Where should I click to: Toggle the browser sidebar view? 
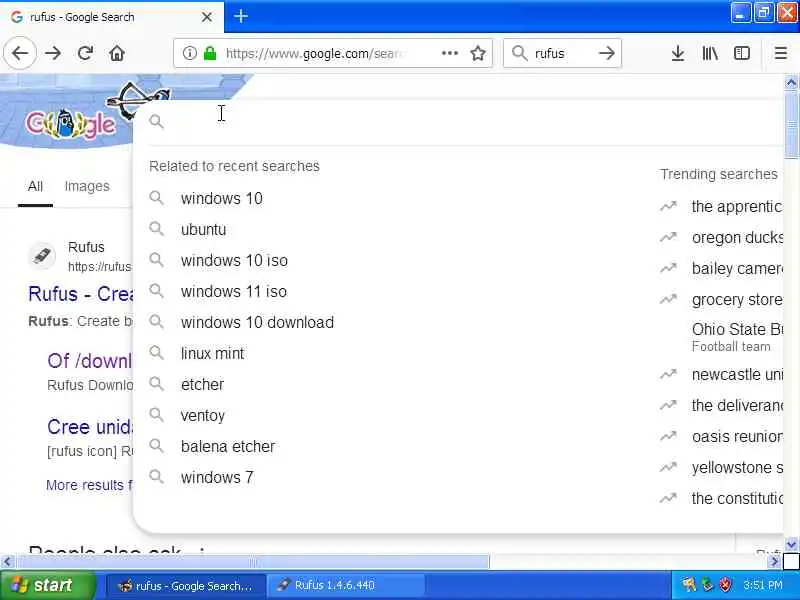(742, 53)
